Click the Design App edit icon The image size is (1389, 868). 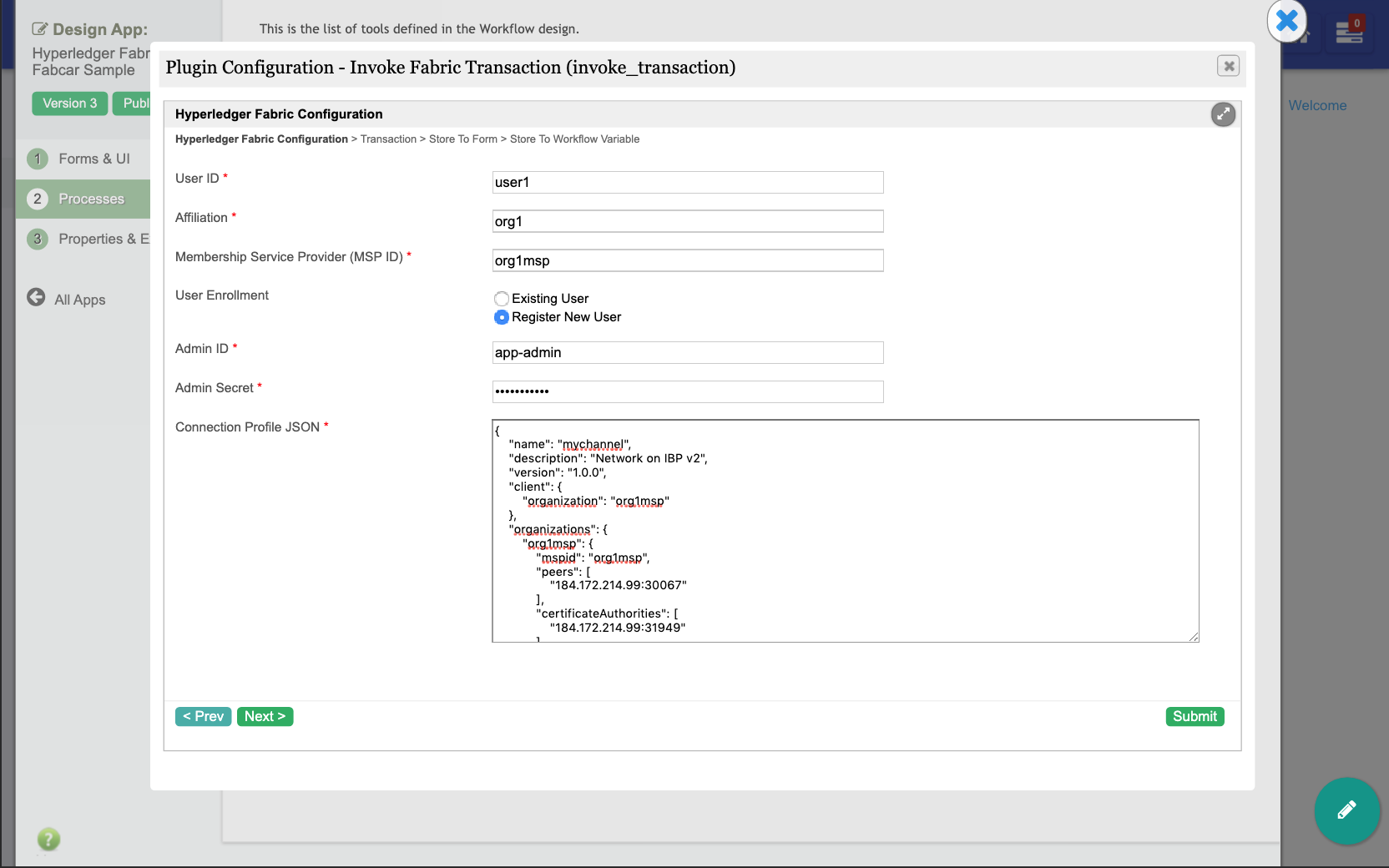tap(39, 29)
